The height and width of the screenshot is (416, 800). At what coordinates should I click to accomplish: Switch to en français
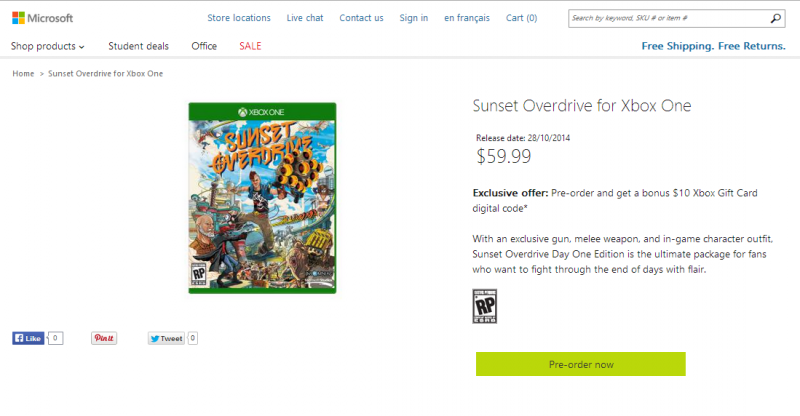pyautogui.click(x=467, y=18)
